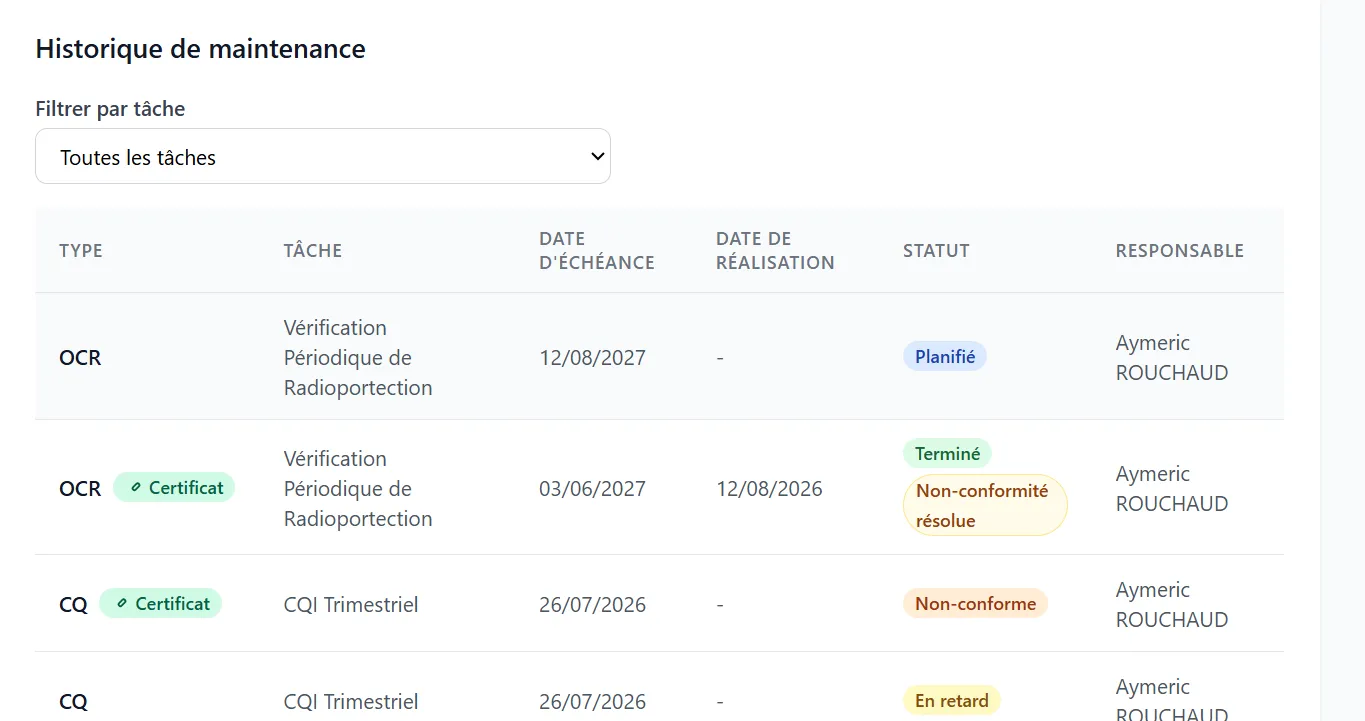1365x721 pixels.
Task: Click the Planifié status badge
Action: (945, 356)
